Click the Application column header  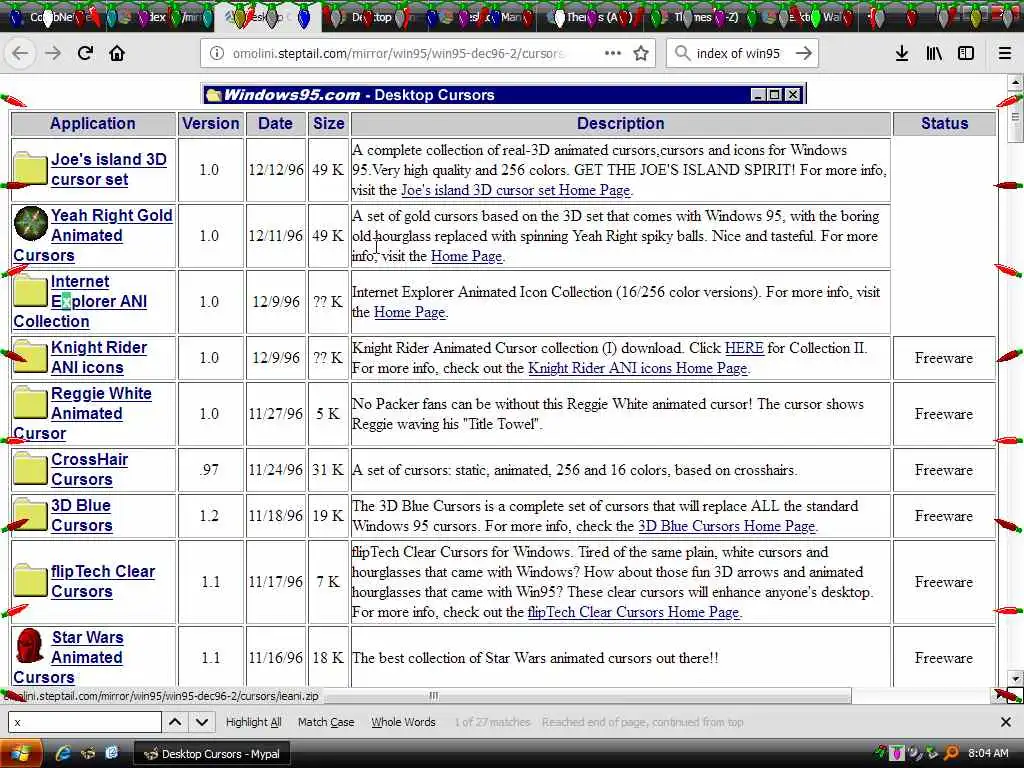point(93,123)
